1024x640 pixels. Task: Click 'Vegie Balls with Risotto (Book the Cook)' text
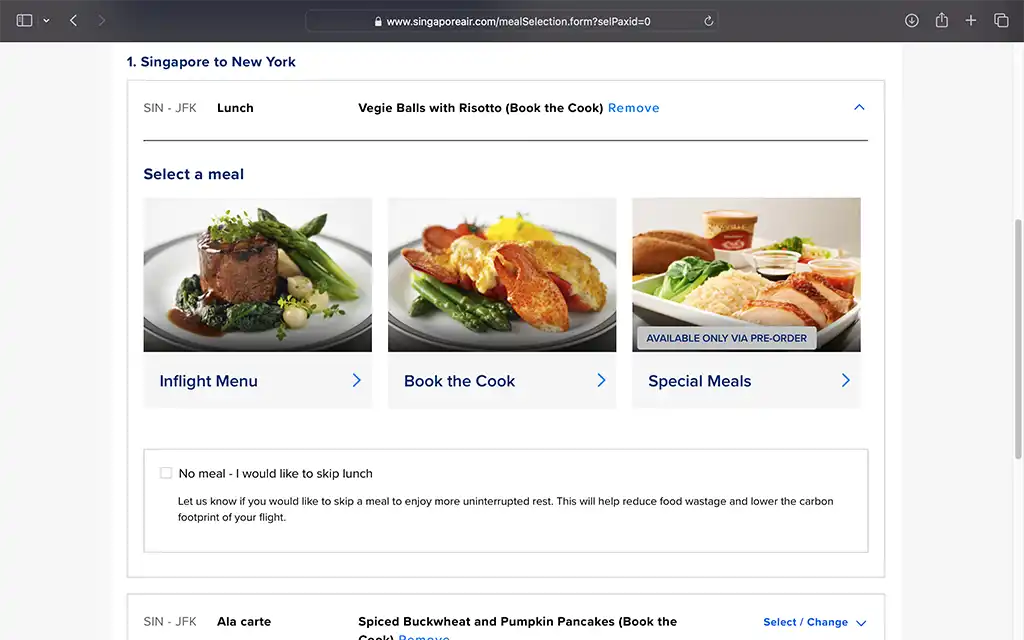(x=480, y=108)
